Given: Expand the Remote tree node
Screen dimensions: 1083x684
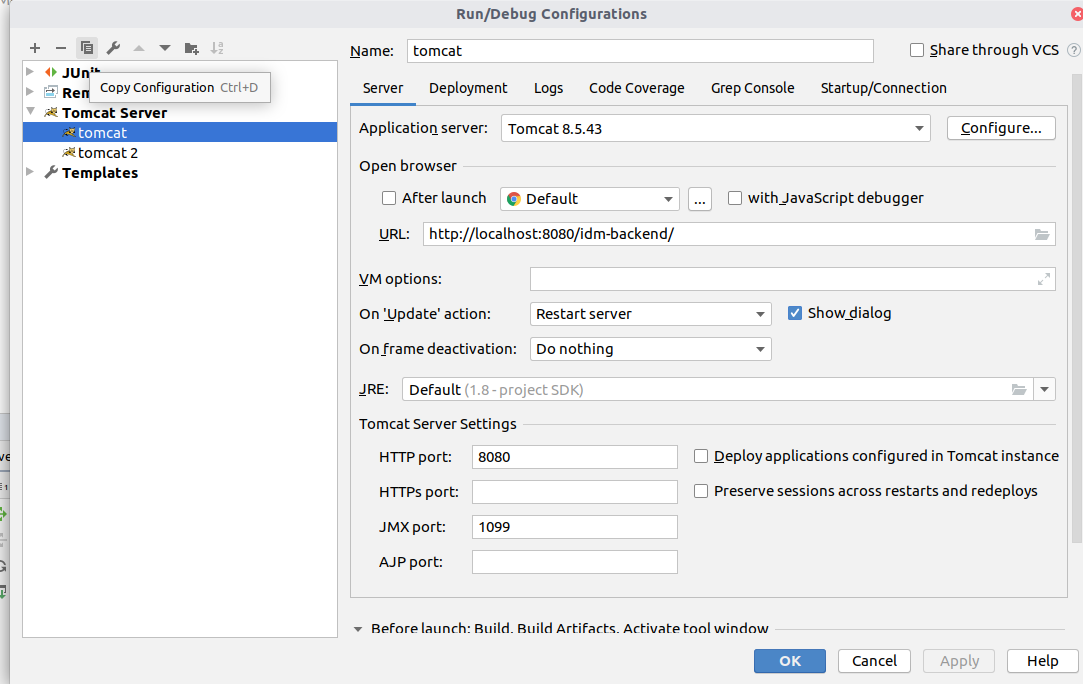Looking at the screenshot, I should [x=30, y=91].
